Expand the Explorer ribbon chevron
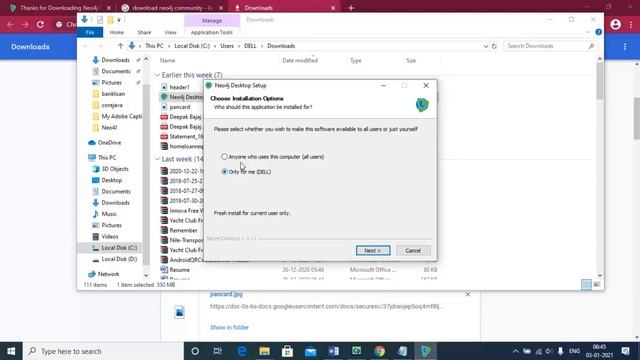The image size is (640, 360). (x=588, y=32)
